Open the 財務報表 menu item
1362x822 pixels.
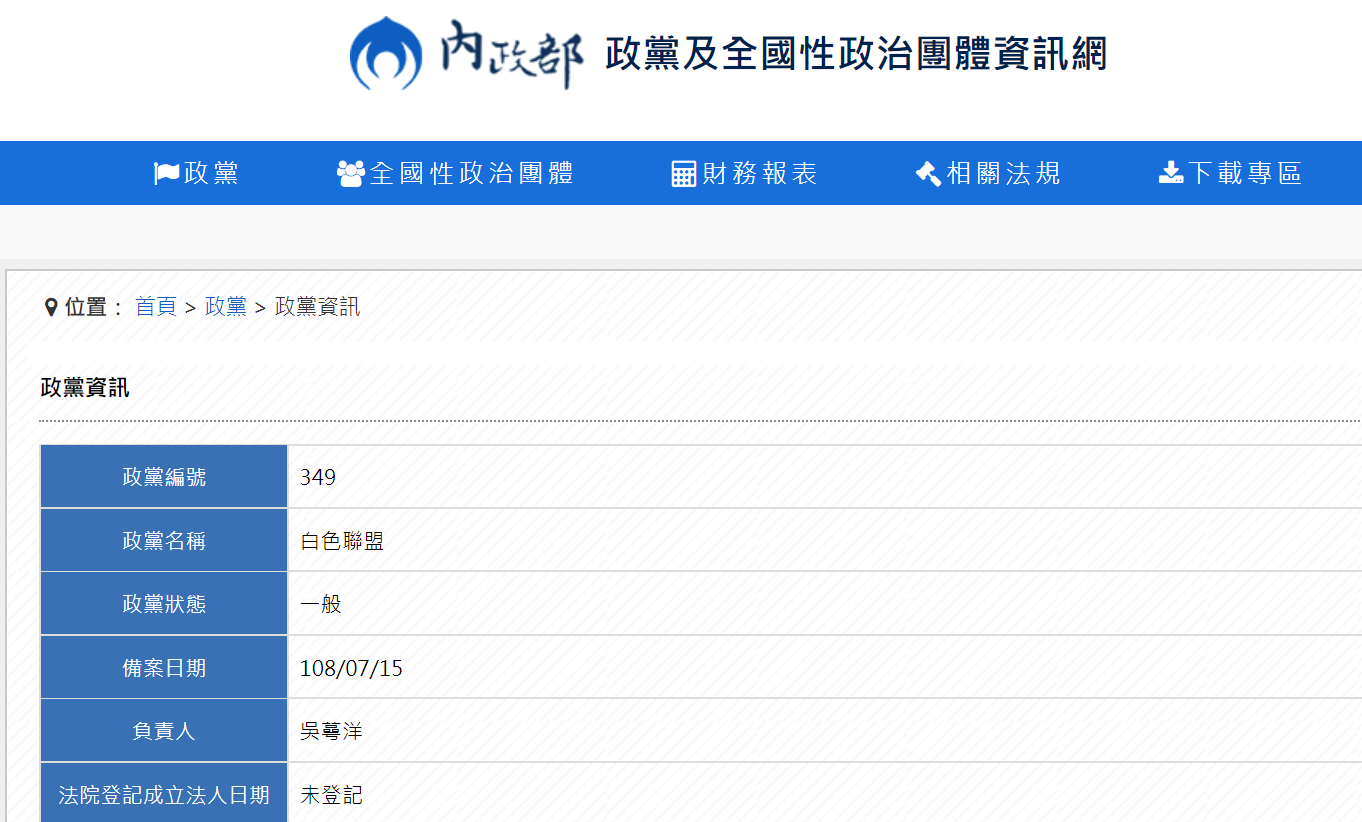[x=745, y=174]
